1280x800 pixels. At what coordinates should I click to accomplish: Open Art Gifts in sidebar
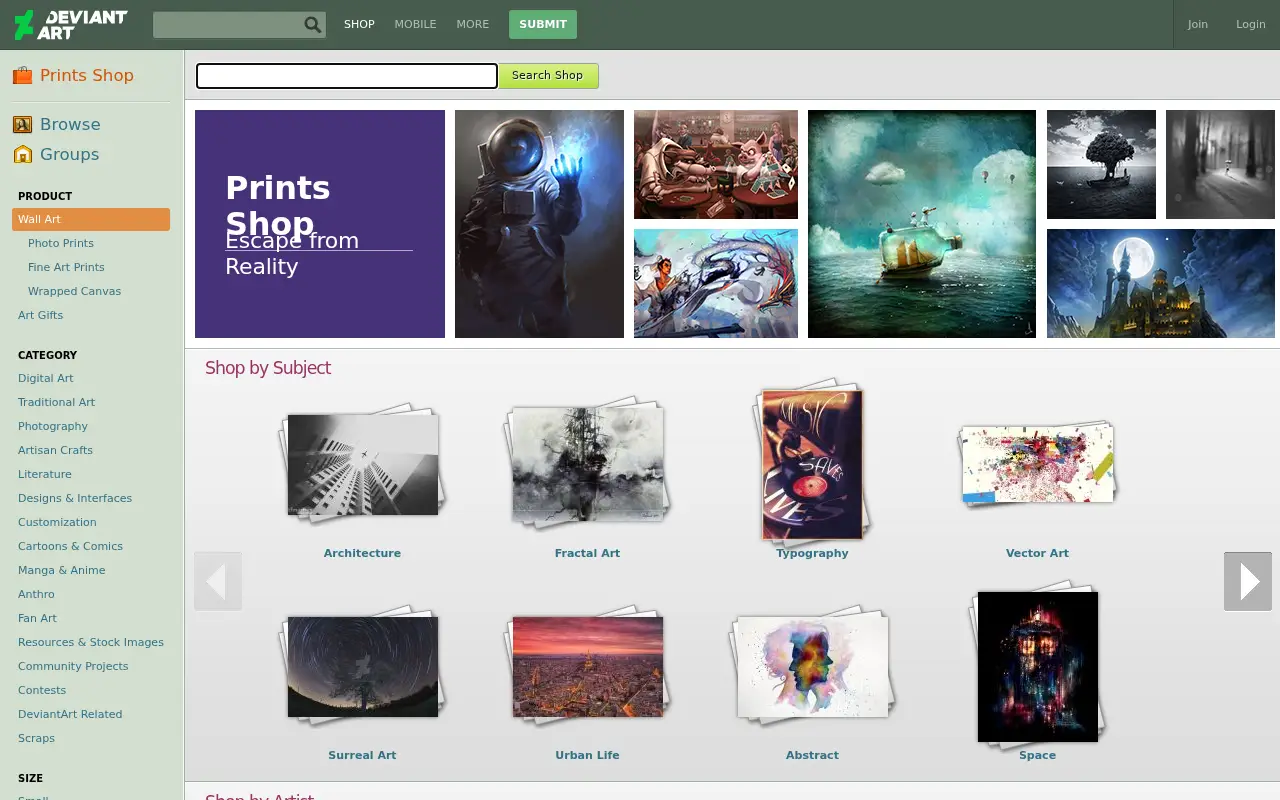[40, 315]
